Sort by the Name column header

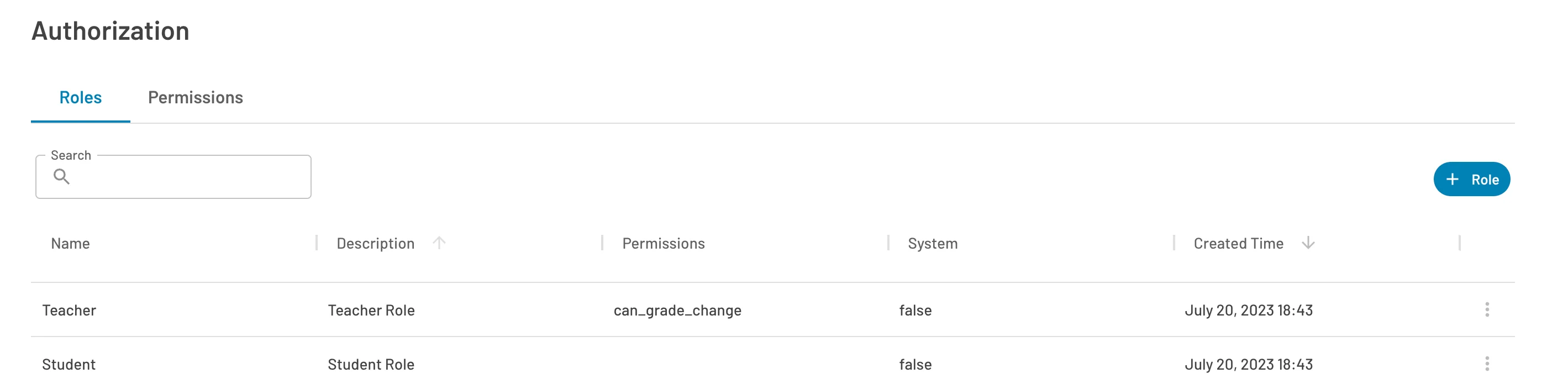pyautogui.click(x=70, y=243)
